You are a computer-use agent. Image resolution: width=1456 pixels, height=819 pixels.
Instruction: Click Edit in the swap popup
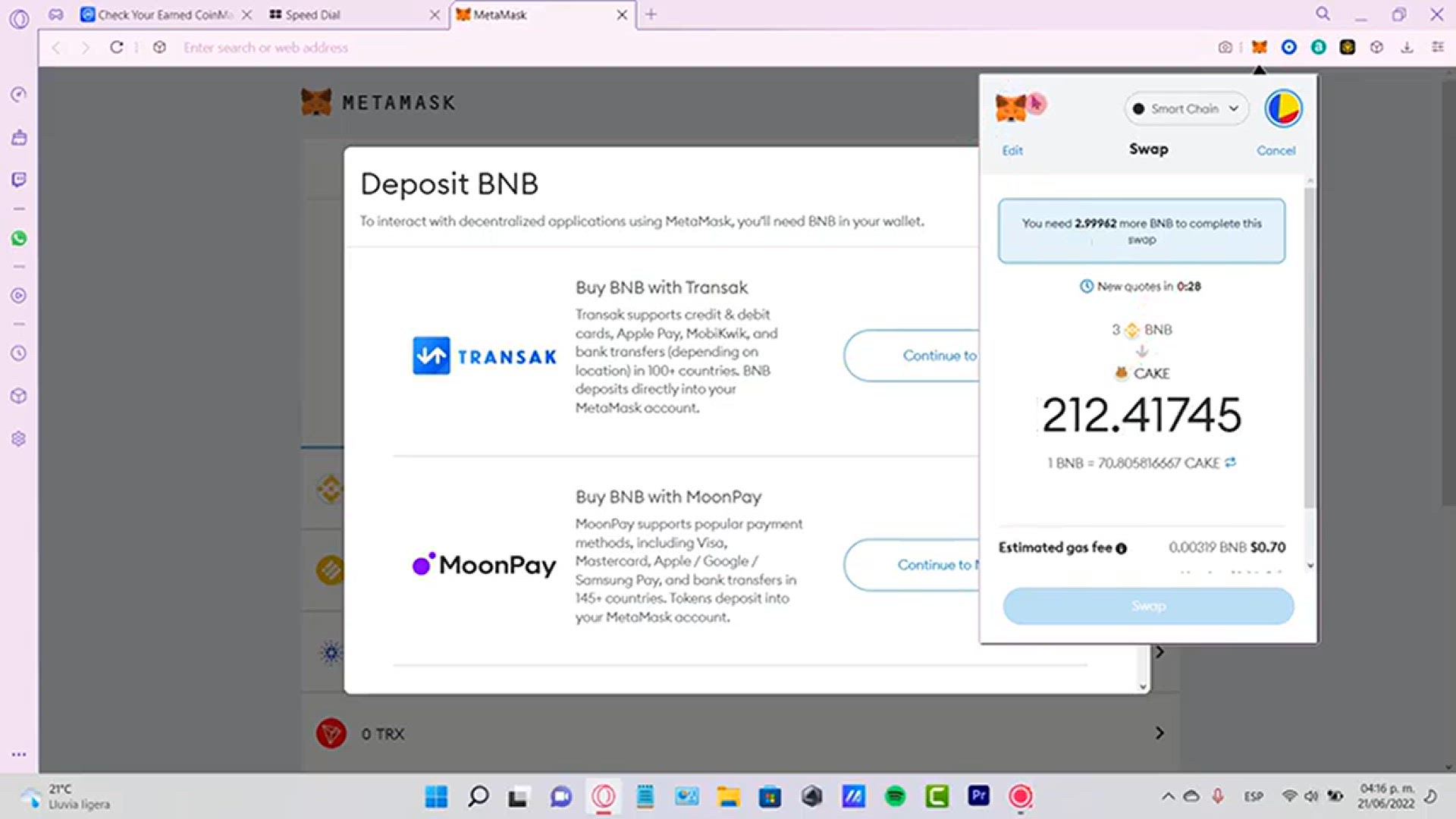pos(1012,150)
